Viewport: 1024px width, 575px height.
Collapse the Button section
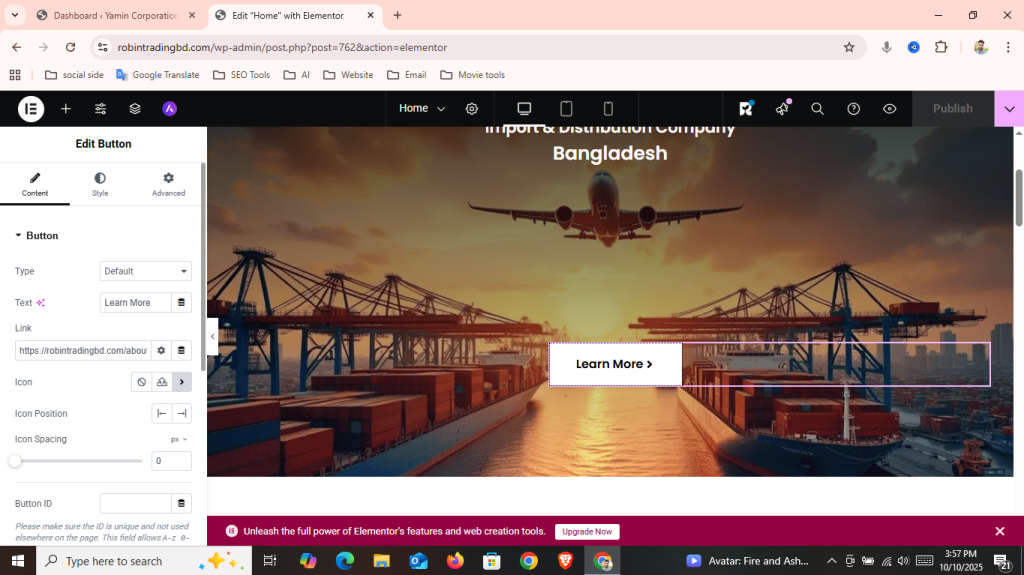pyautogui.click(x=18, y=236)
